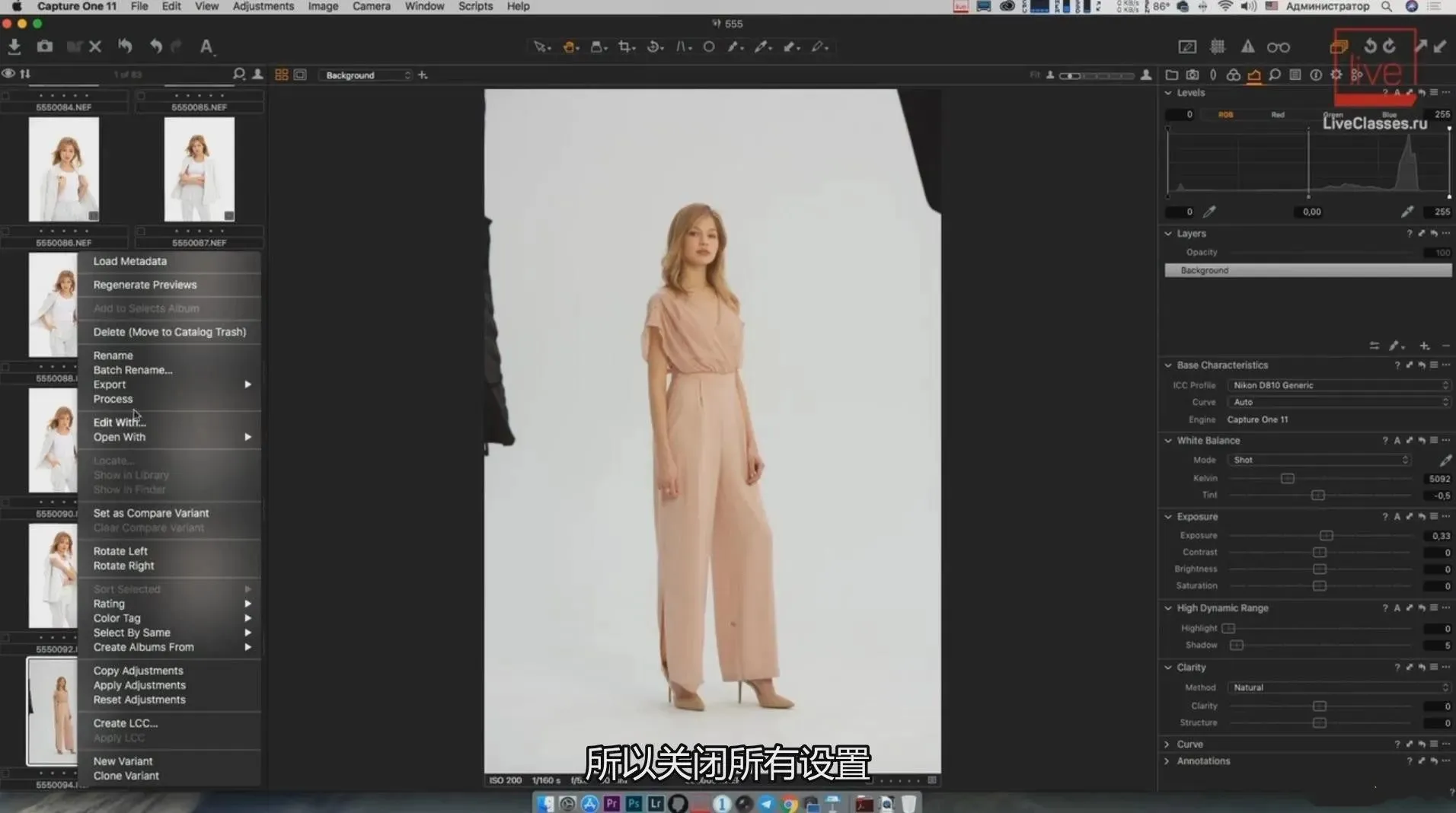Switch to single image viewer mode
This screenshot has height=813, width=1456.
click(x=300, y=75)
